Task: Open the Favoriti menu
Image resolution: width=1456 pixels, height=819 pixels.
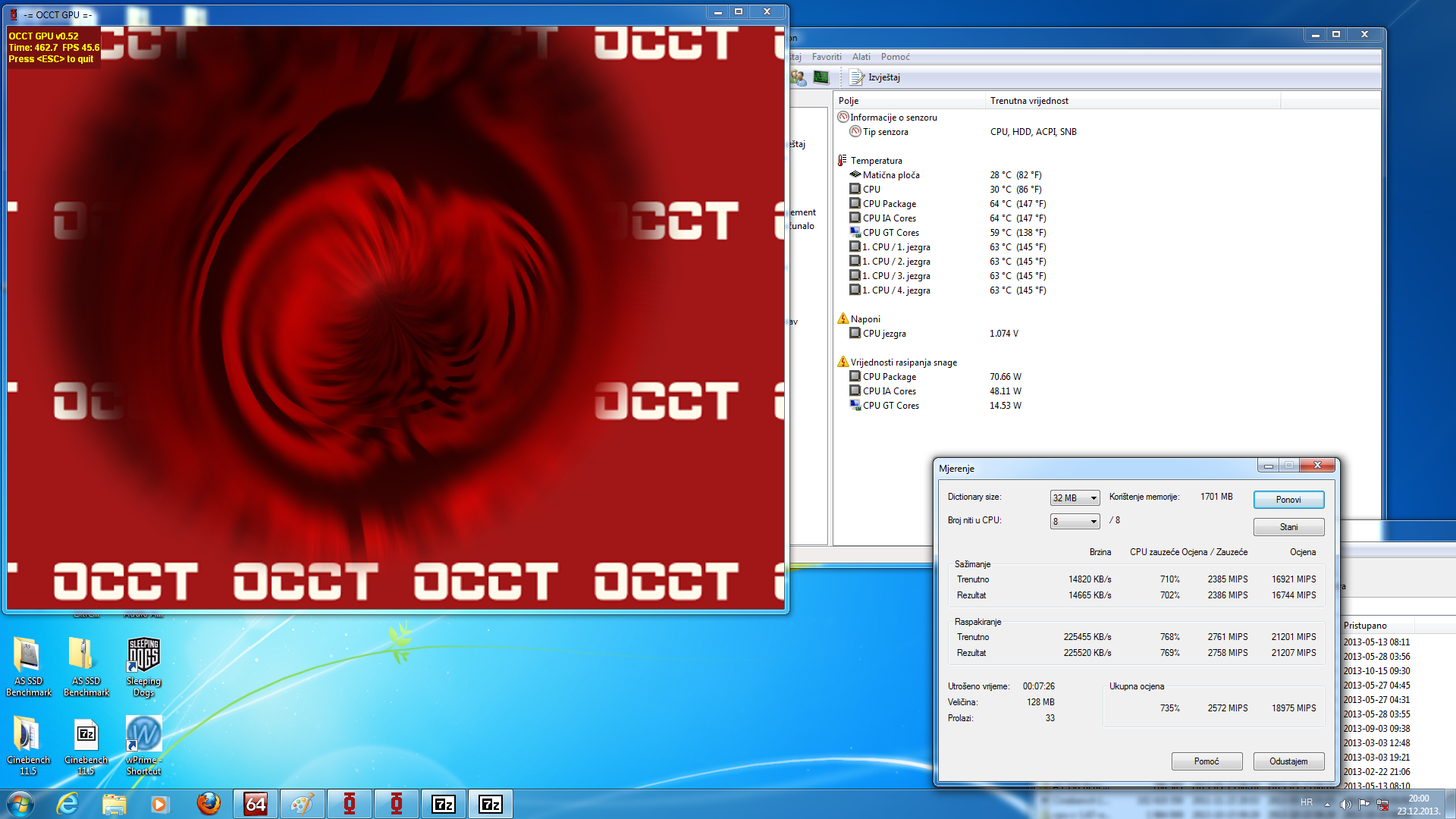Action: click(827, 57)
